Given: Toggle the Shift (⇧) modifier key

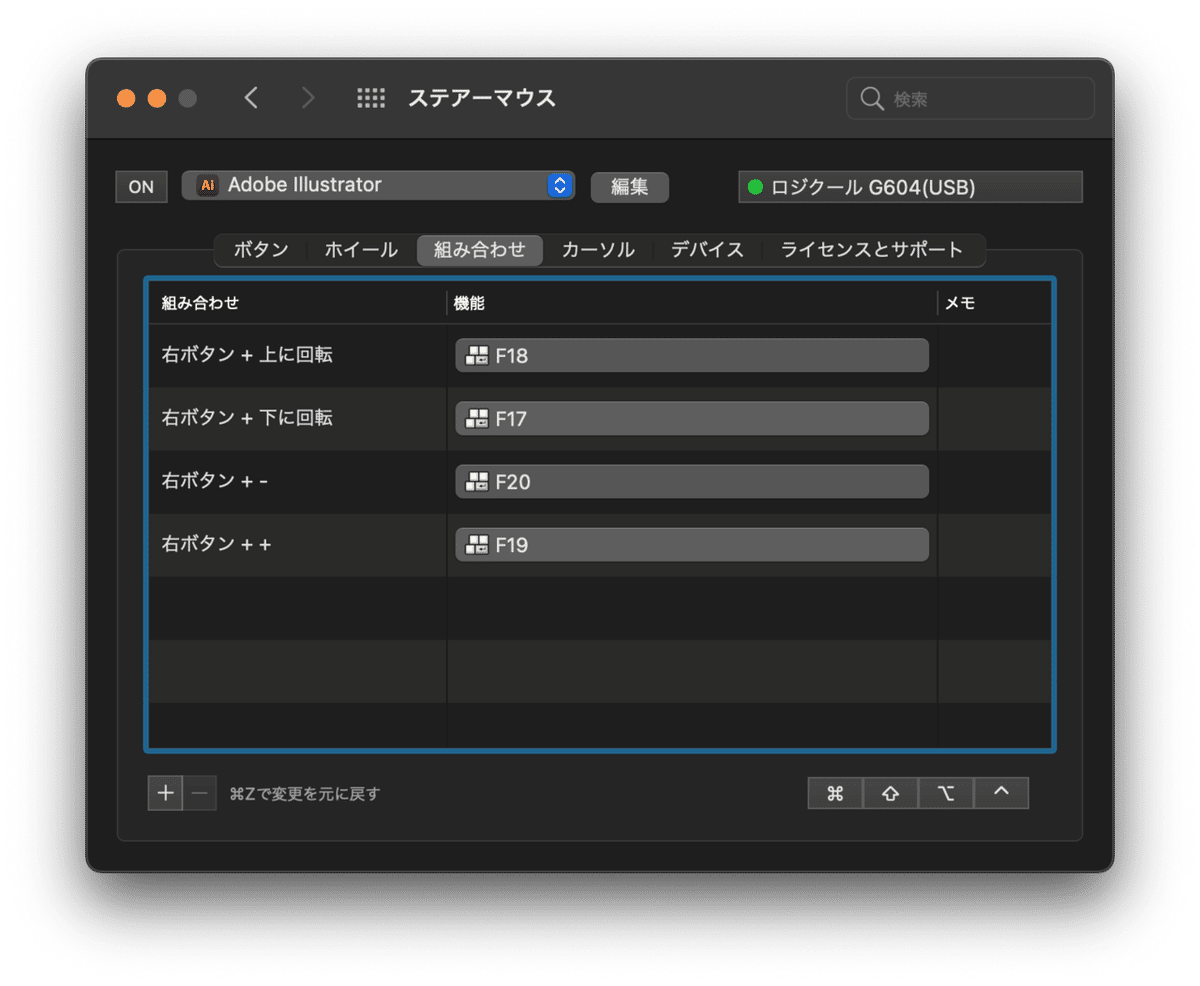Looking at the screenshot, I should (890, 792).
